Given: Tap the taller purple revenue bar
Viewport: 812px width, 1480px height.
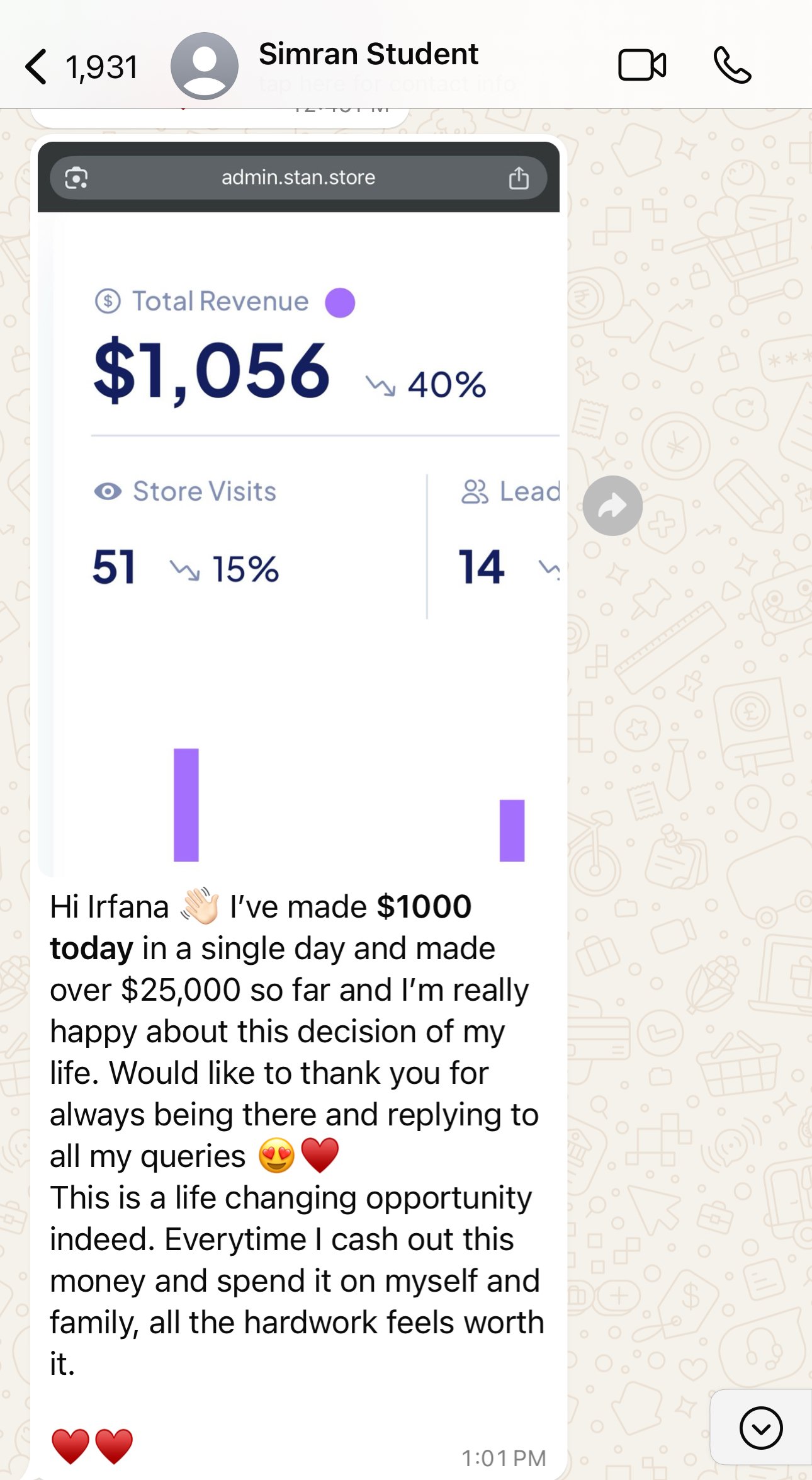Looking at the screenshot, I should (186, 804).
